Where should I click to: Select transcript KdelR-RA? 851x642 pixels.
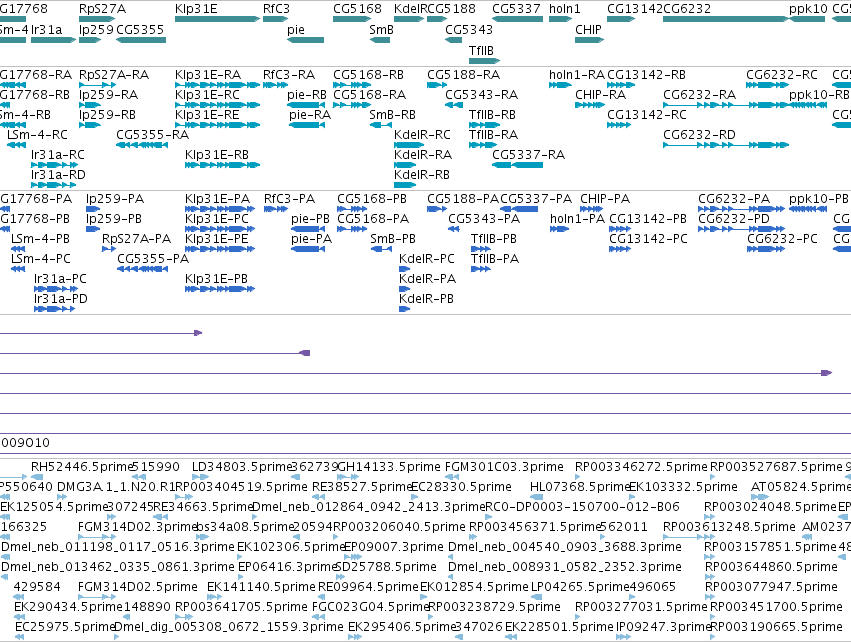pos(405,165)
